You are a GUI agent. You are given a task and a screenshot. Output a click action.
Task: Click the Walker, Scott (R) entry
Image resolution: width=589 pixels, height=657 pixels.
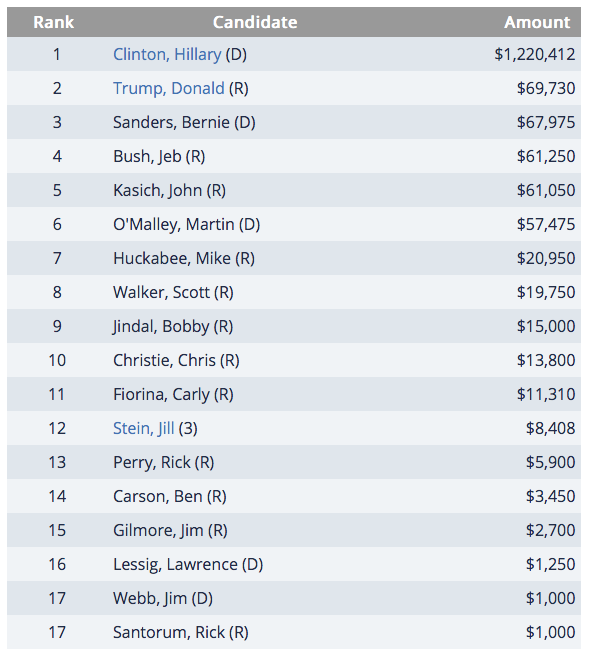[x=173, y=292]
